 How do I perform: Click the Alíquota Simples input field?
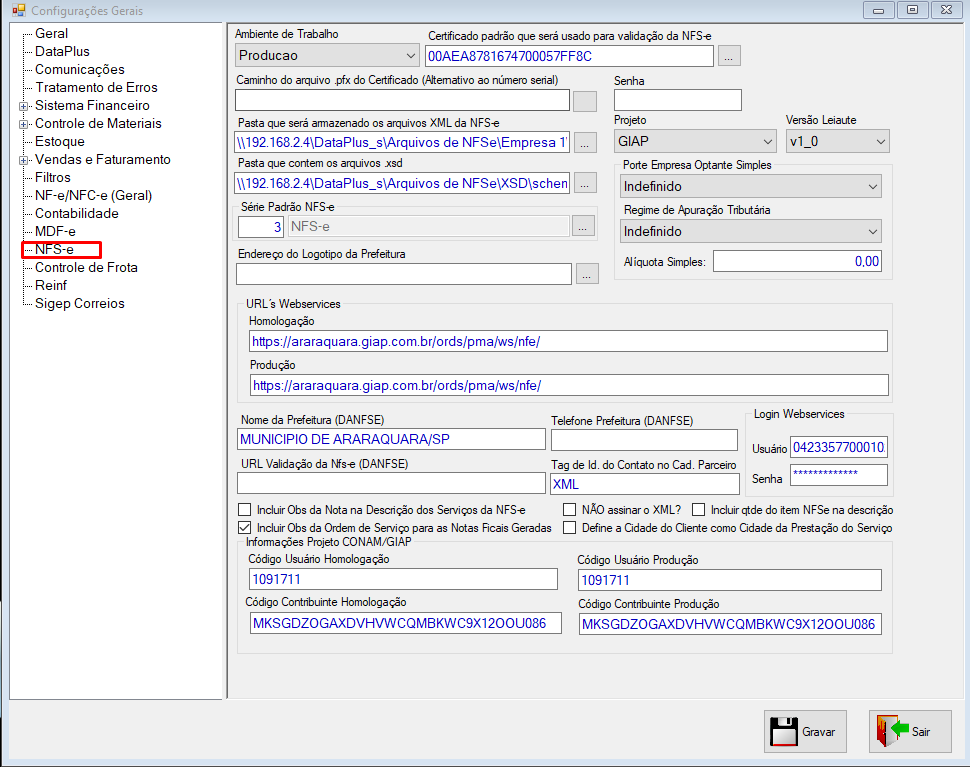tap(797, 261)
